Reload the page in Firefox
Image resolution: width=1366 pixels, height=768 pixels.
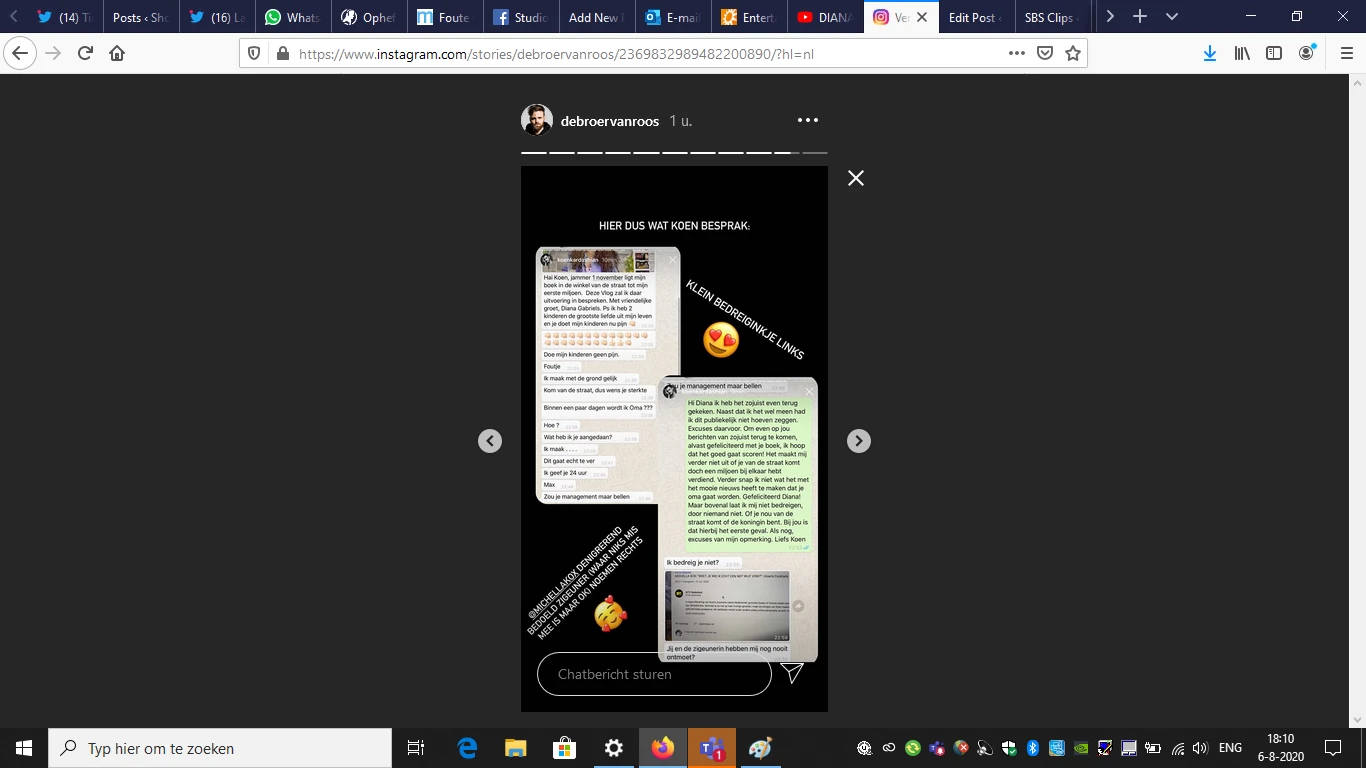86,54
